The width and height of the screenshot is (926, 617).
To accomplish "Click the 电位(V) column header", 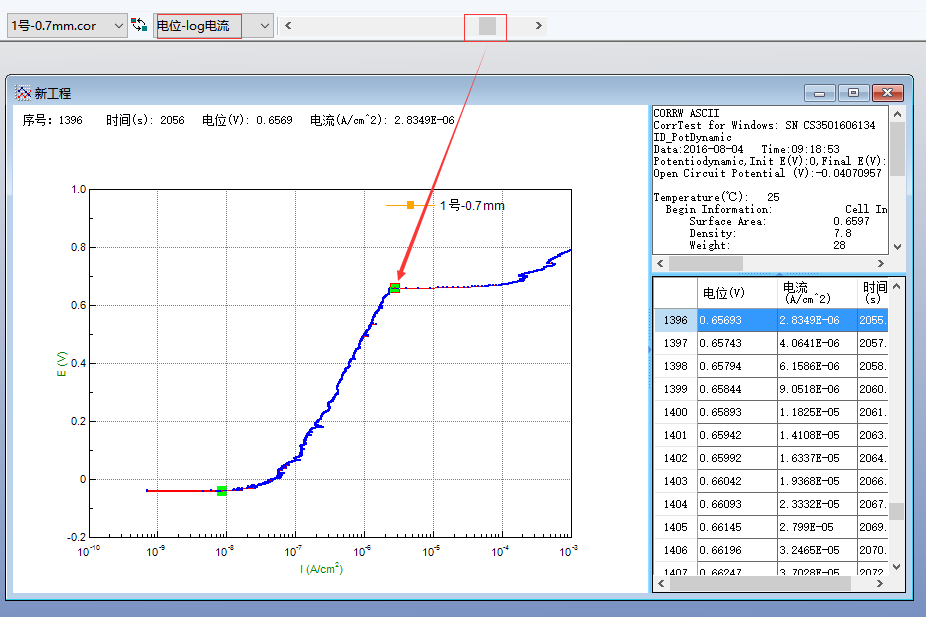I will [737, 293].
